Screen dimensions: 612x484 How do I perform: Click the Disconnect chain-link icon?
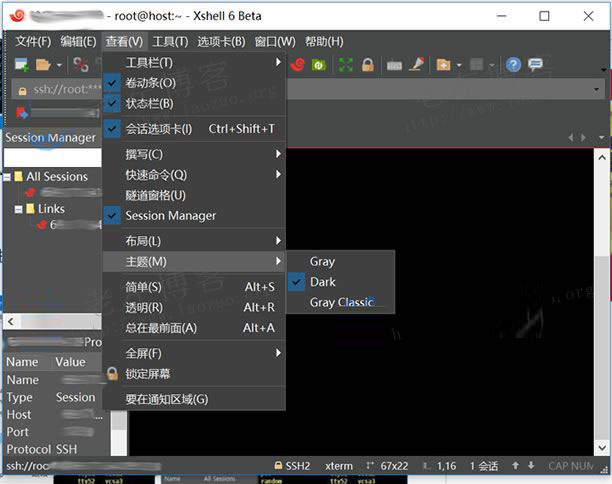point(80,64)
